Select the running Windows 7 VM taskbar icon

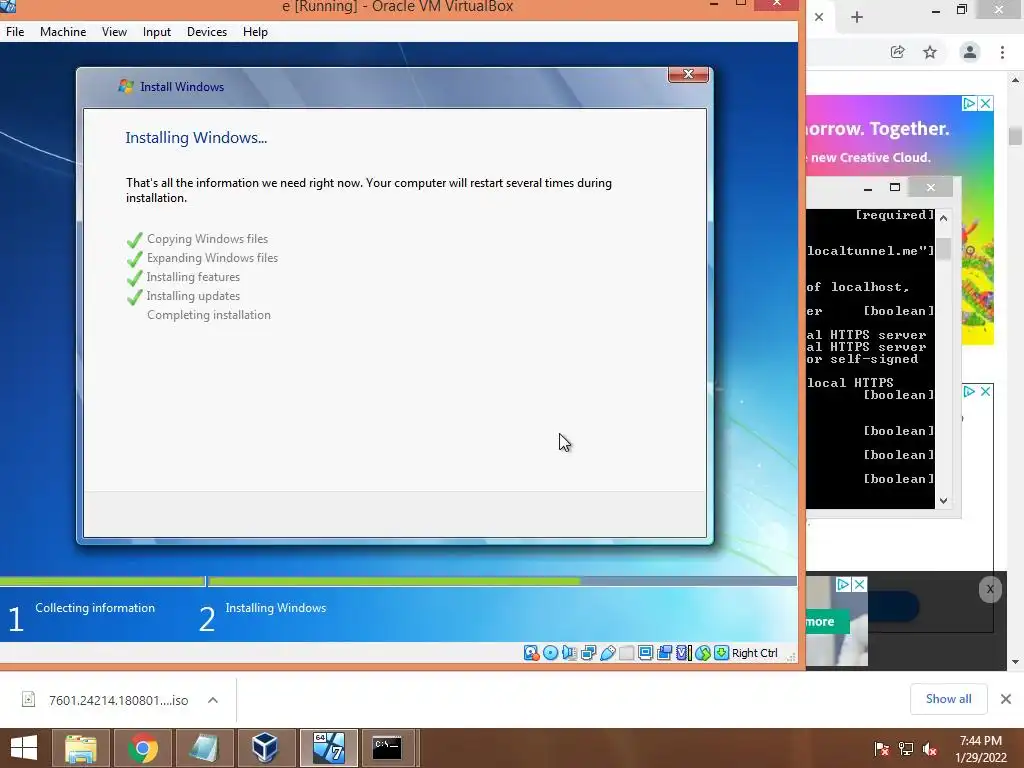click(328, 748)
